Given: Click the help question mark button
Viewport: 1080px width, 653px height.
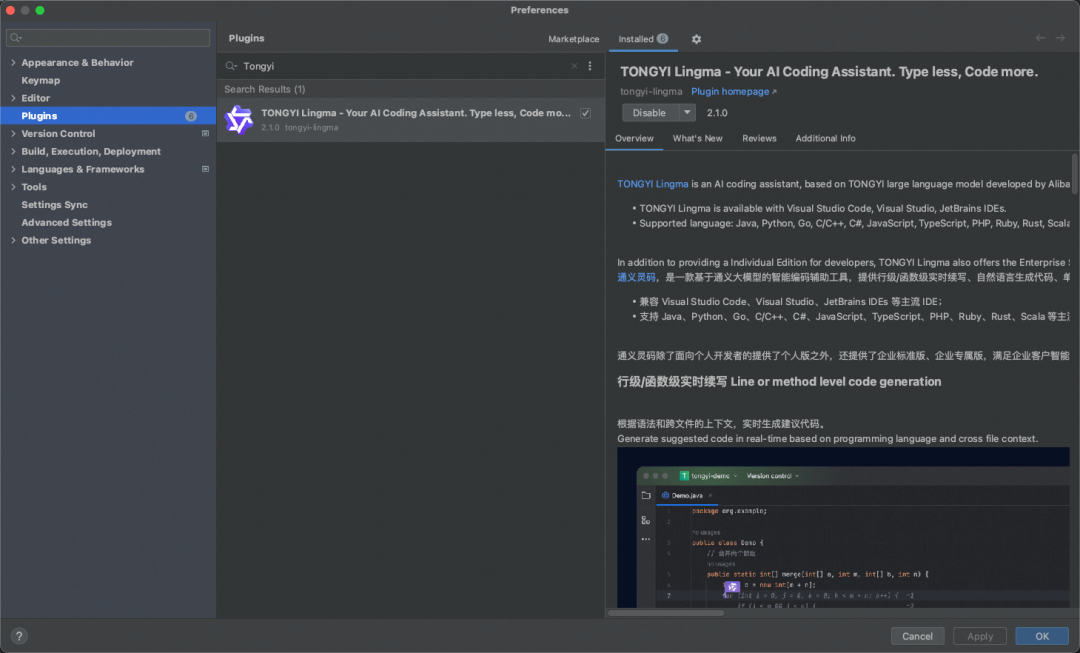Looking at the screenshot, I should coord(19,636).
